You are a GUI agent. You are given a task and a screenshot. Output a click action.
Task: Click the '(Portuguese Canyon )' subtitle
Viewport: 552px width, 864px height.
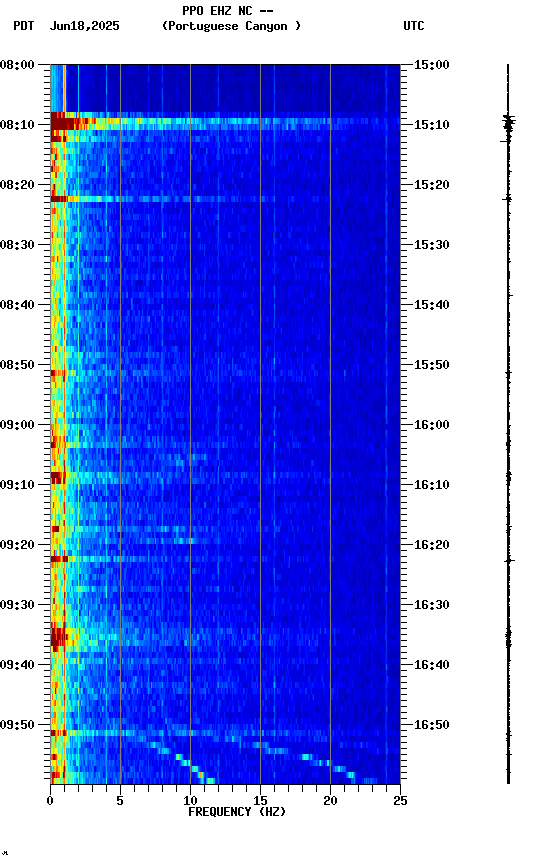click(x=231, y=26)
